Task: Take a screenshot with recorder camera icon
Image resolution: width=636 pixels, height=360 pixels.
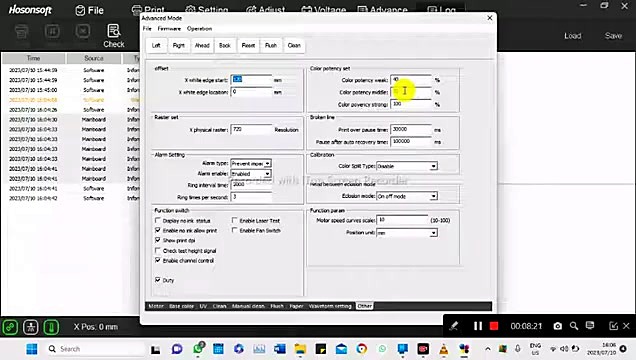Action: [x=558, y=326]
